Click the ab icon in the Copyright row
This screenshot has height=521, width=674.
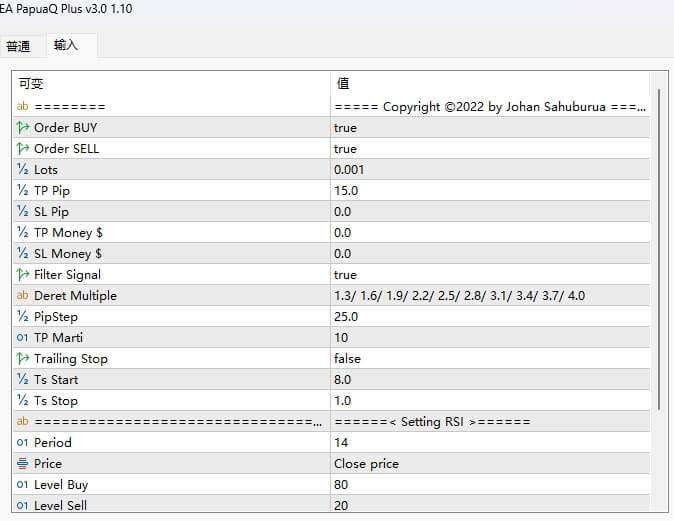tap(22, 106)
